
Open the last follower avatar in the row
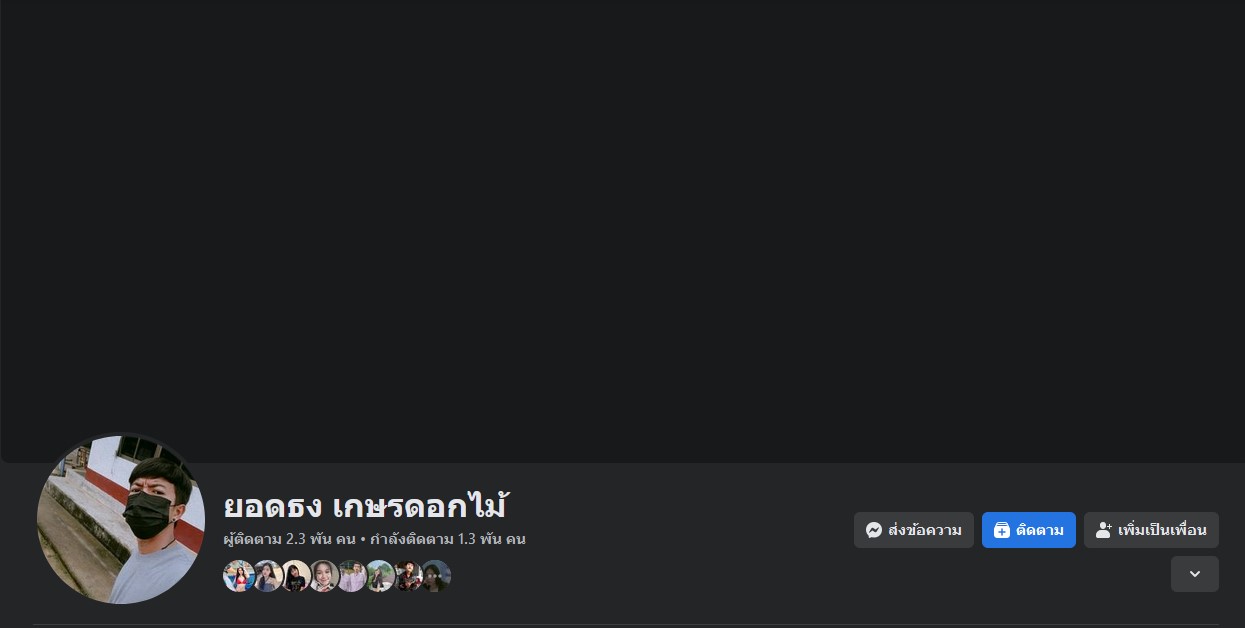coord(435,576)
